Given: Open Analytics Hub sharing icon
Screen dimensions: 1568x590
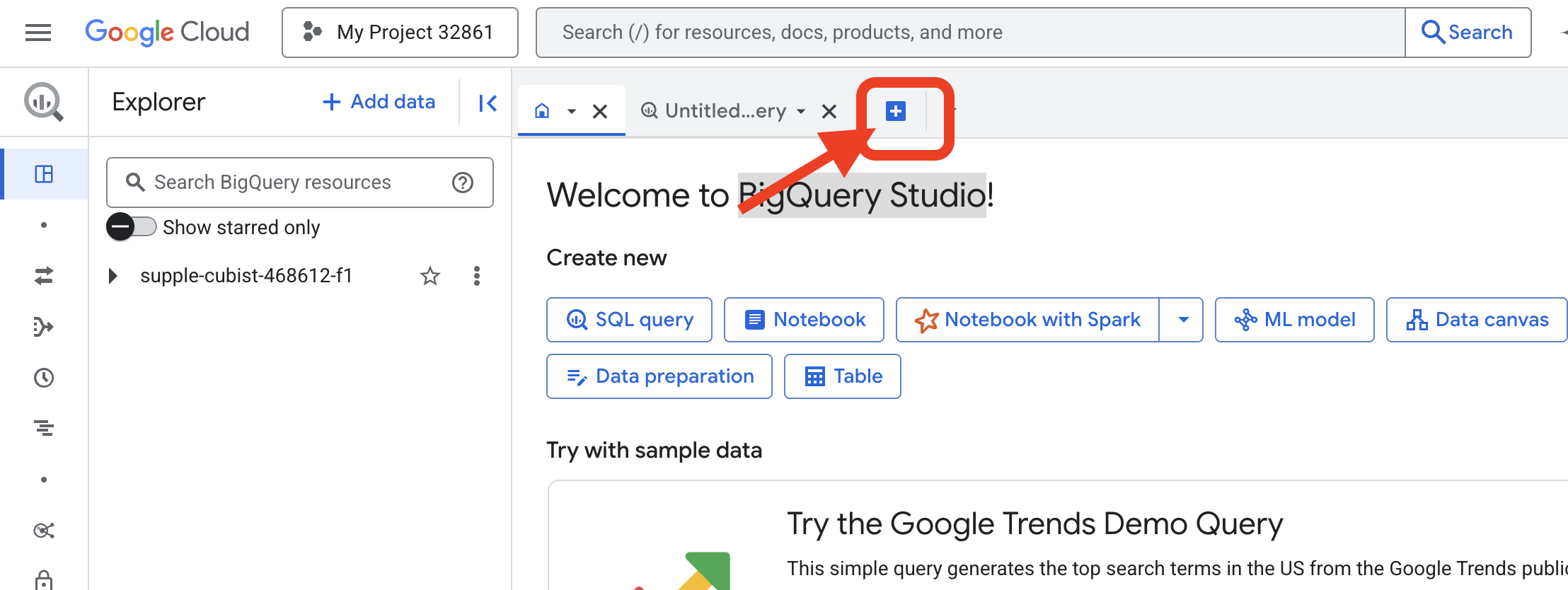Looking at the screenshot, I should [x=44, y=529].
